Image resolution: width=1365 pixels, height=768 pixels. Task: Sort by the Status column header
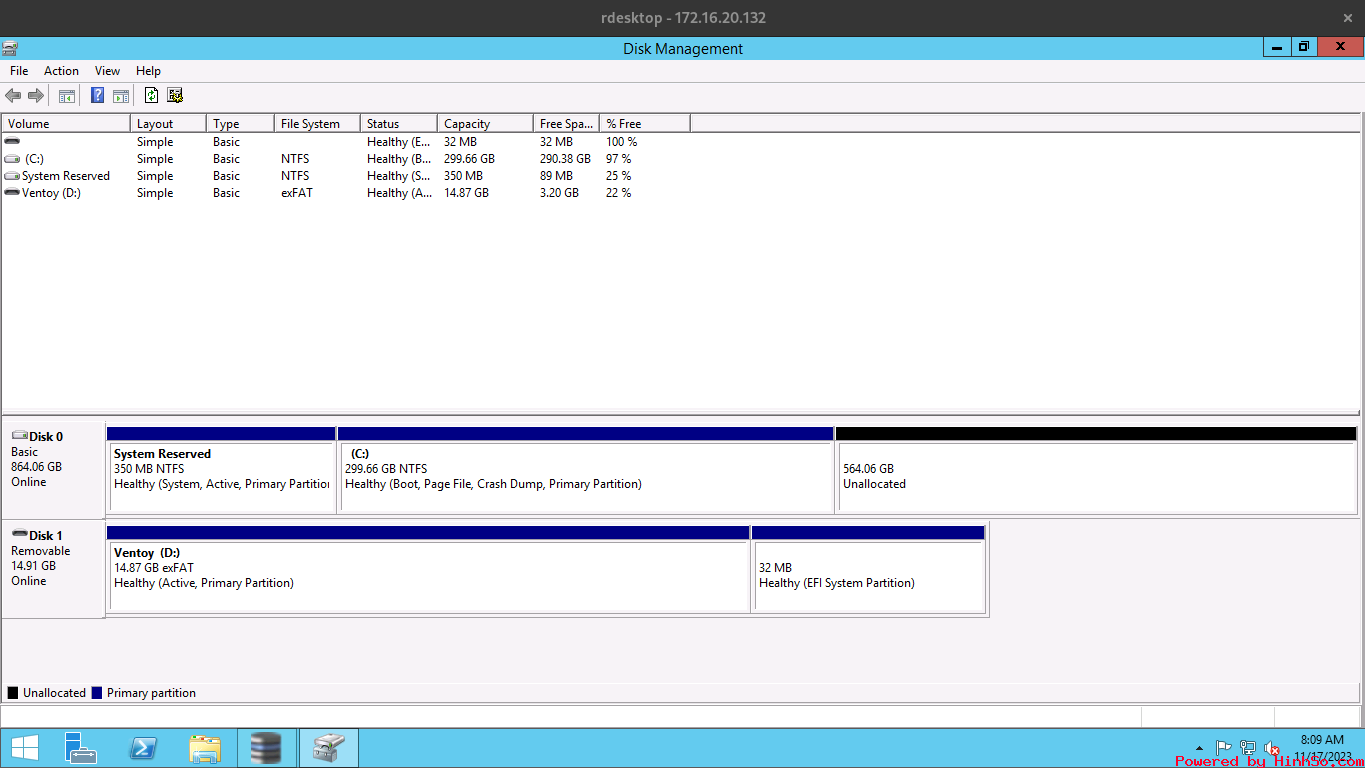399,124
